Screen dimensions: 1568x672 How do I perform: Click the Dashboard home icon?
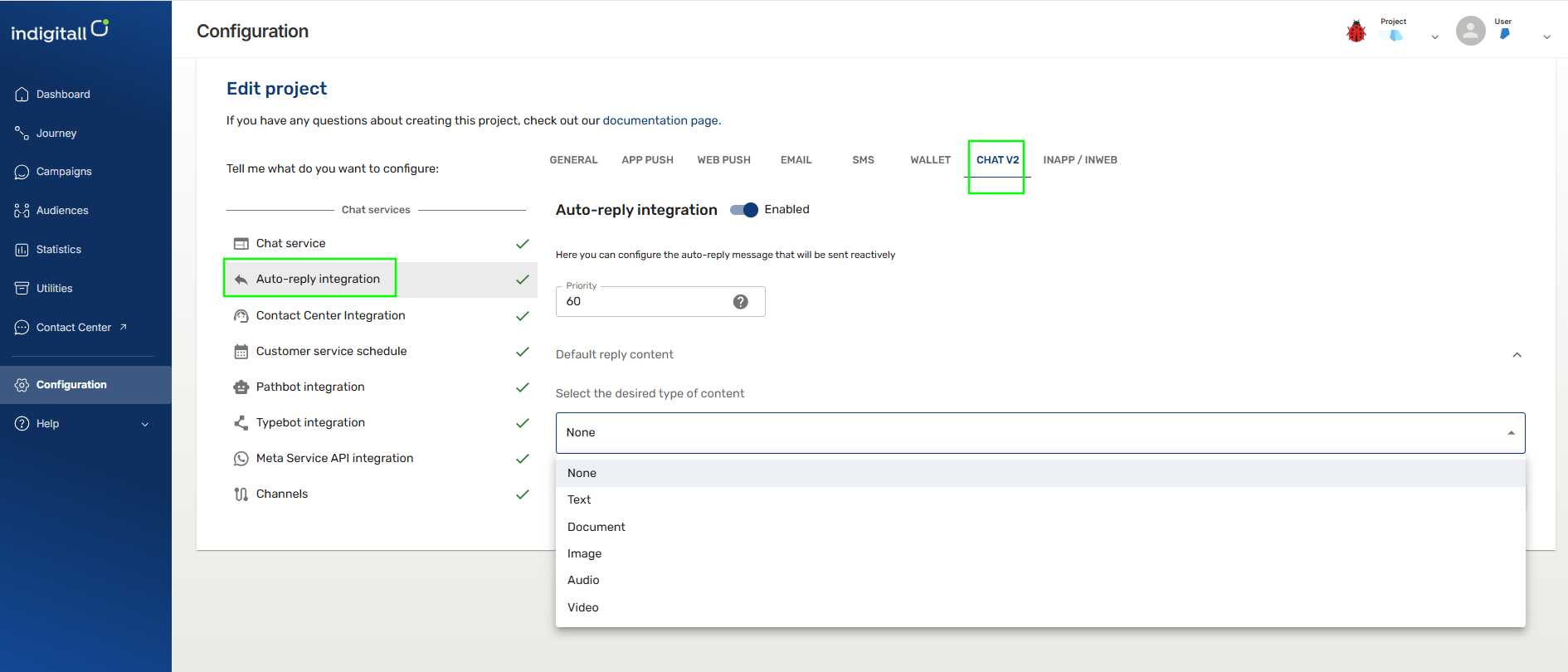click(x=22, y=95)
